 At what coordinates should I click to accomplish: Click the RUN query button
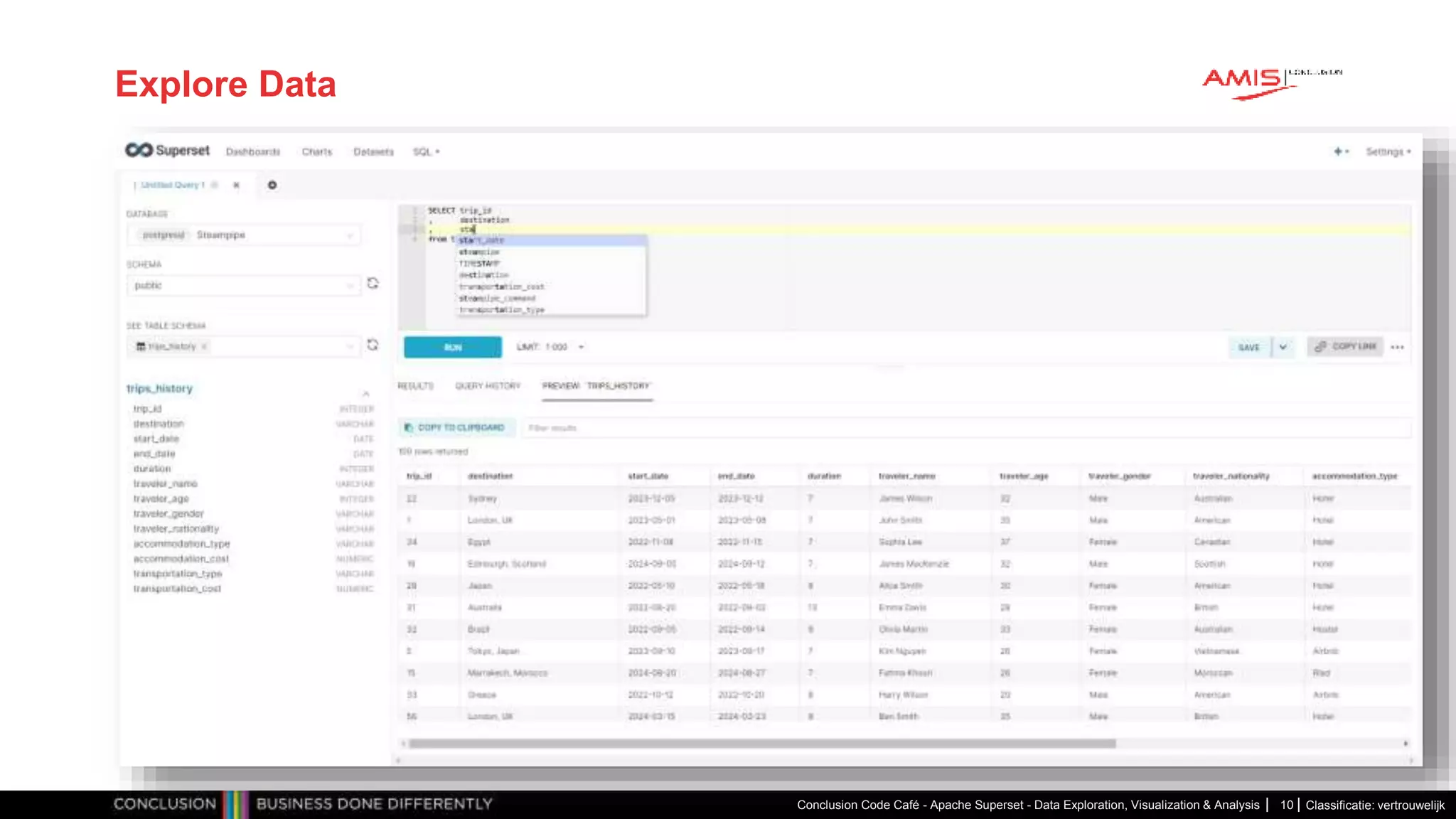[453, 347]
